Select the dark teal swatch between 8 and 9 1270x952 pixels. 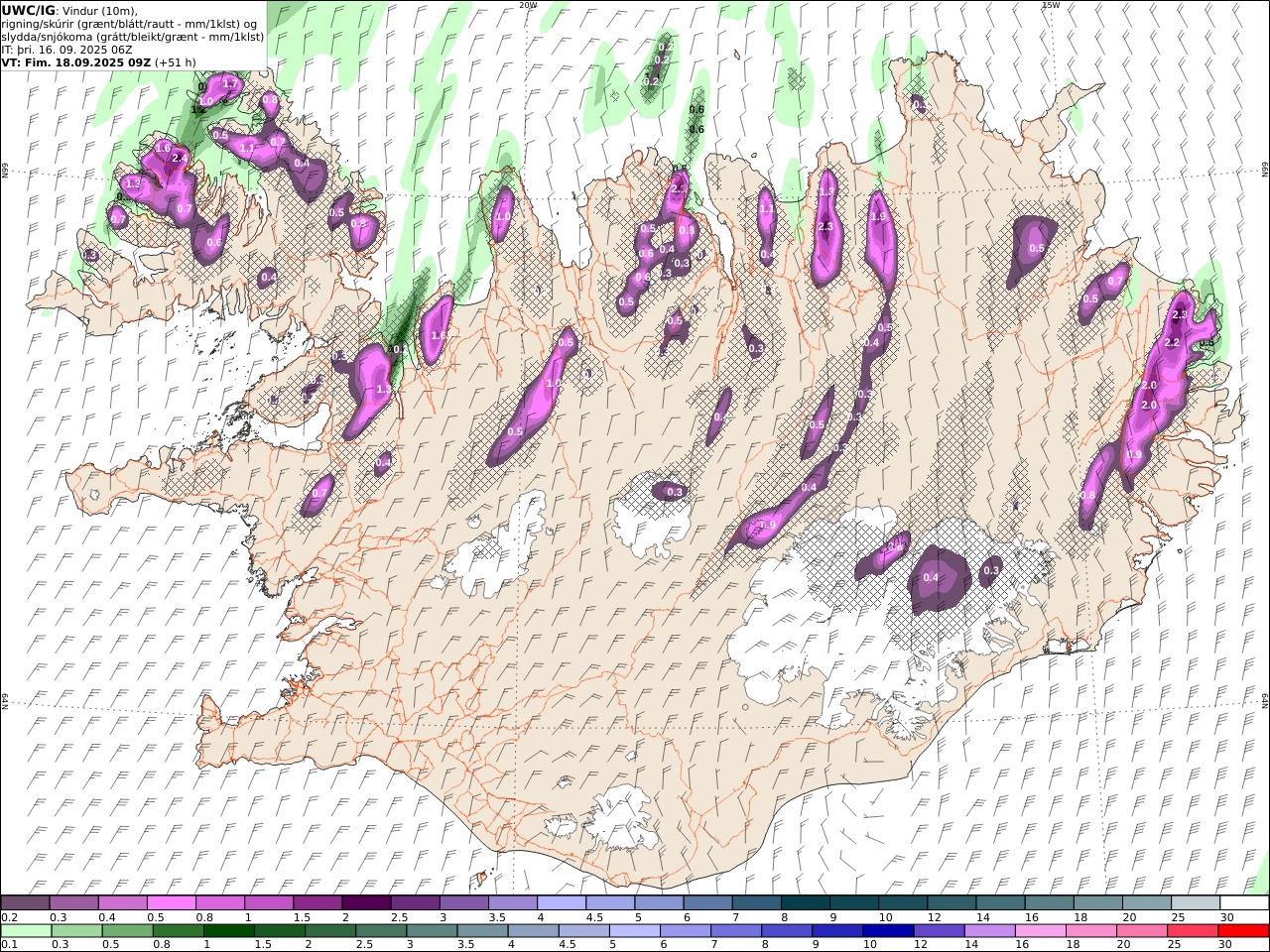pos(805,902)
